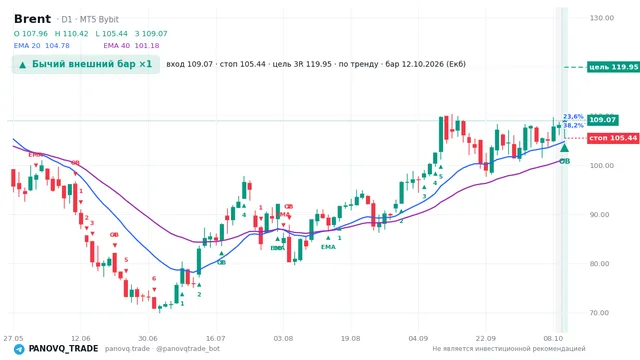Screen dimensions: 640x360
Task: Click the вход 109.07 signal description line
Action: point(316,64)
